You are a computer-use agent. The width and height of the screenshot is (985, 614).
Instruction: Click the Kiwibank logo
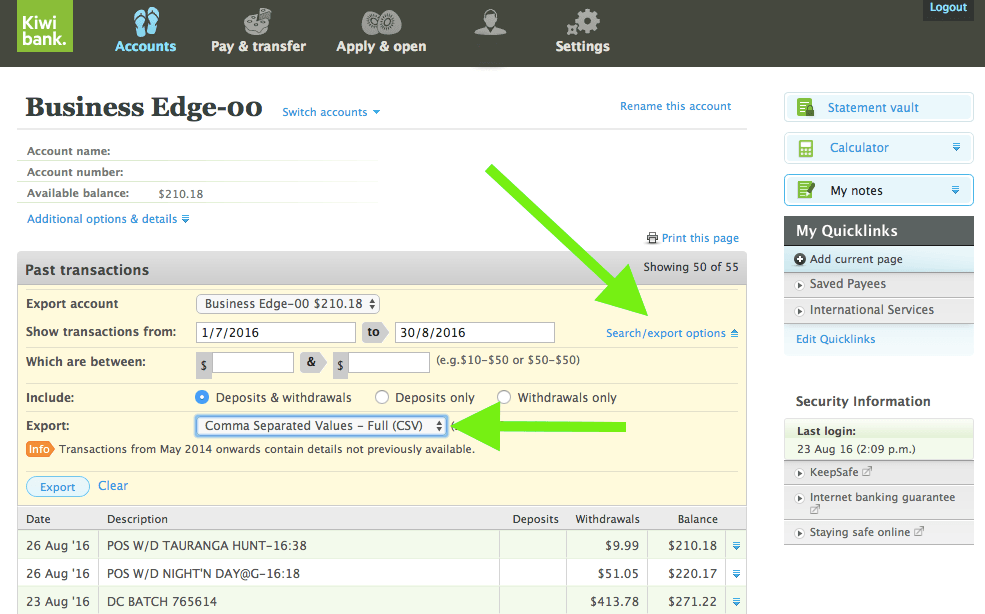pos(45,27)
